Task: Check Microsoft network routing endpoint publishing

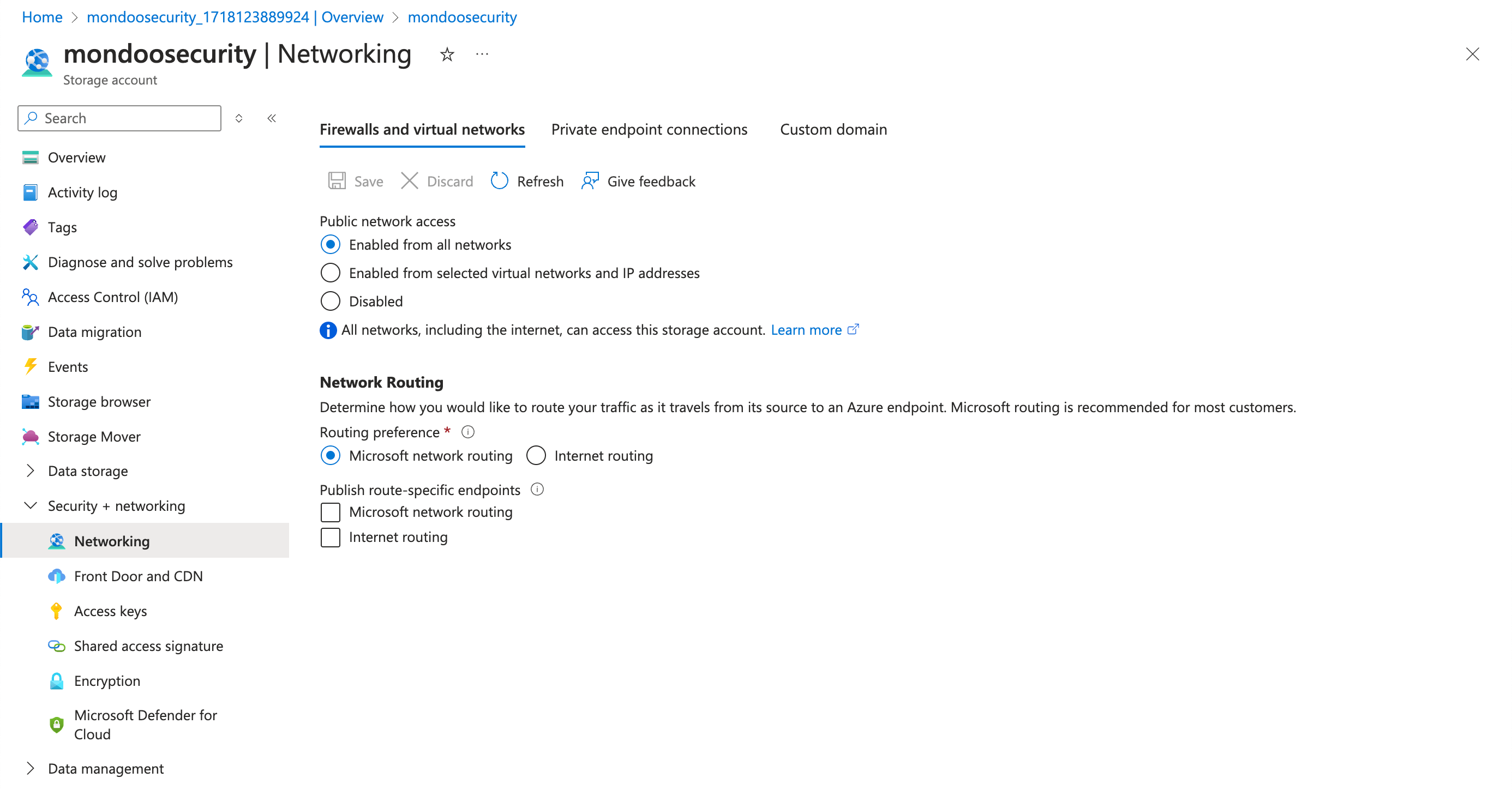Action: point(331,512)
